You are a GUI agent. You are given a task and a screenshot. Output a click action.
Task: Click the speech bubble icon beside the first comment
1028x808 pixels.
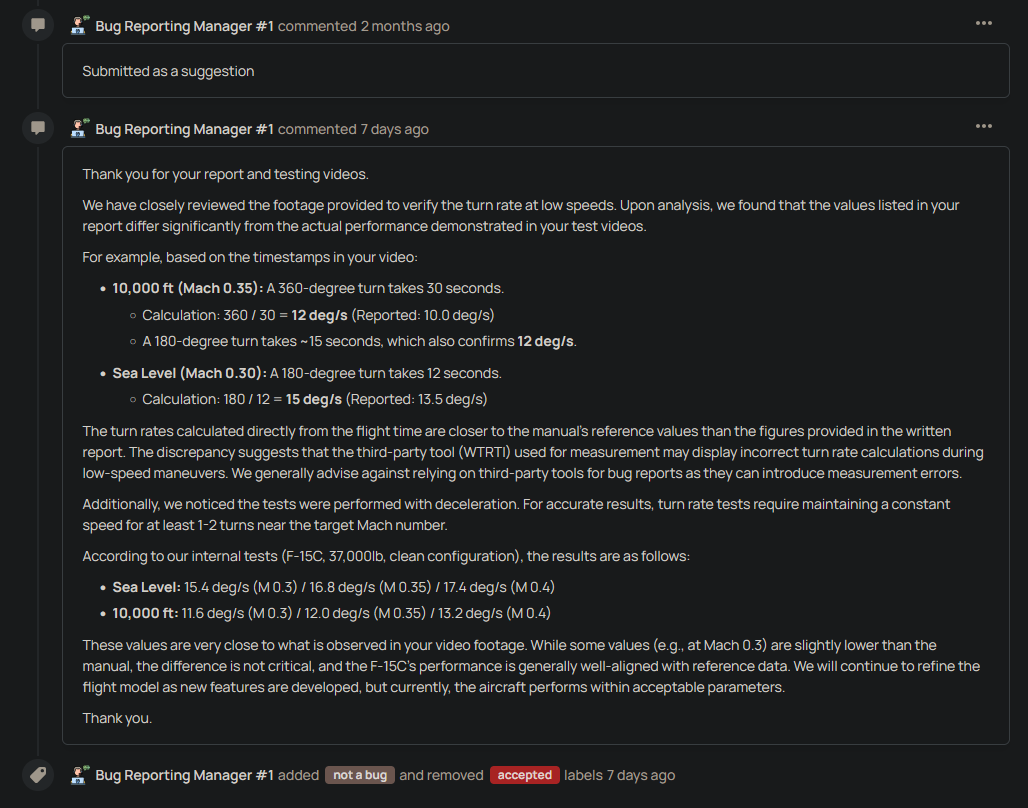[38, 24]
